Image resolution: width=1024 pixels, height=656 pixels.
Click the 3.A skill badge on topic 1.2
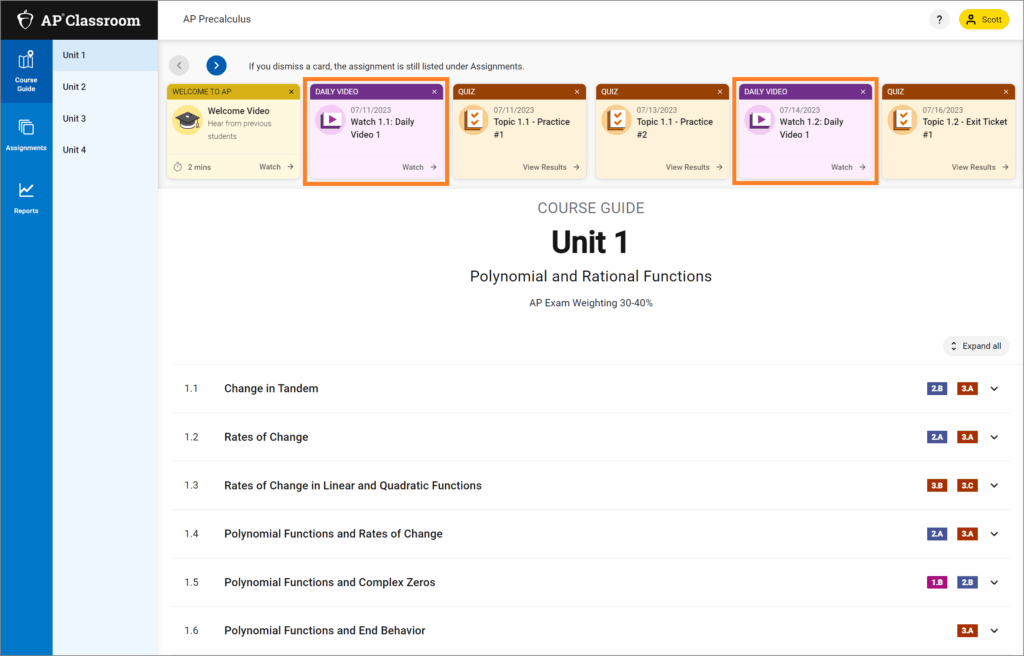(x=967, y=437)
